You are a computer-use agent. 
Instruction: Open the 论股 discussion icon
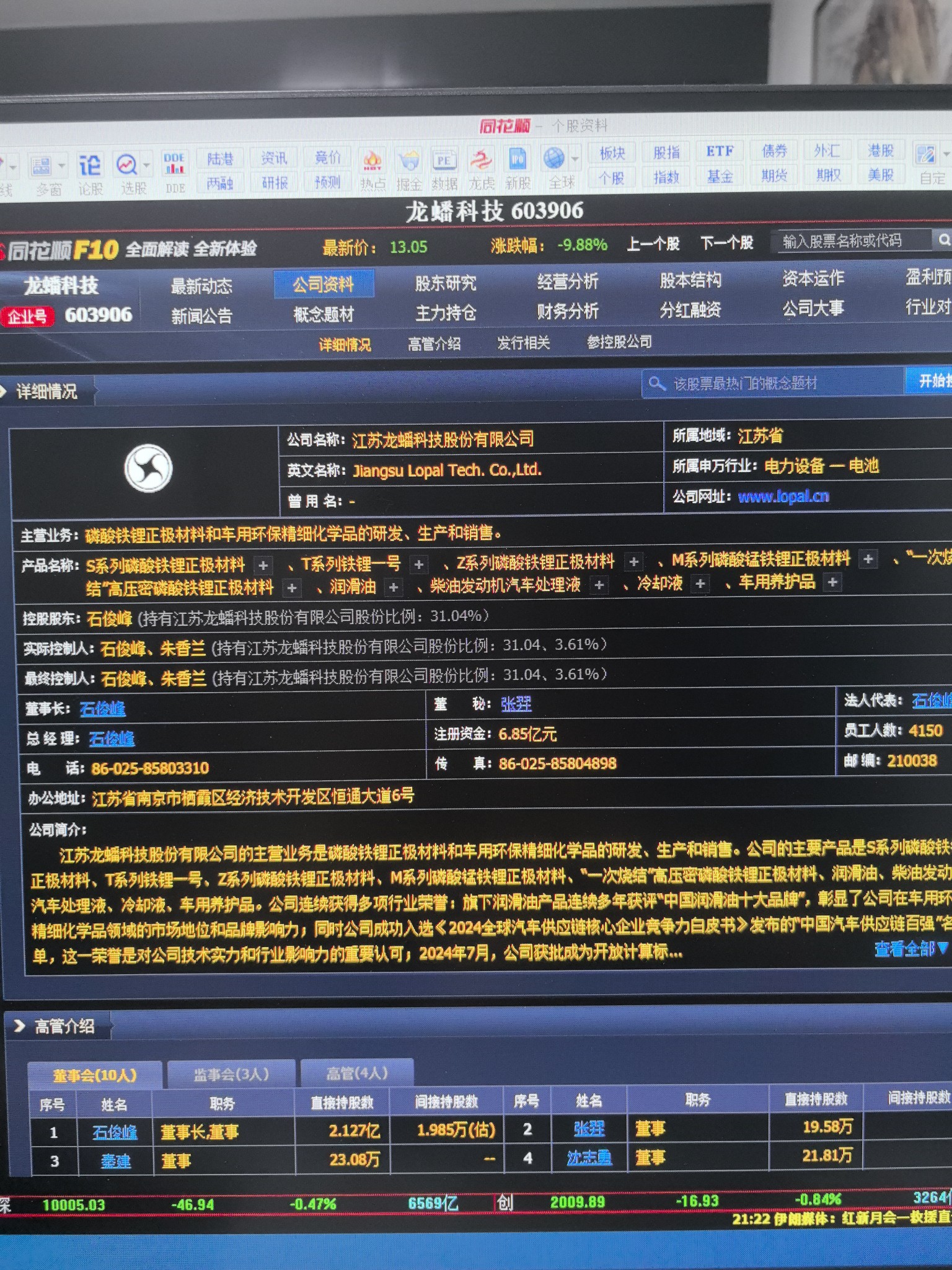tap(90, 175)
